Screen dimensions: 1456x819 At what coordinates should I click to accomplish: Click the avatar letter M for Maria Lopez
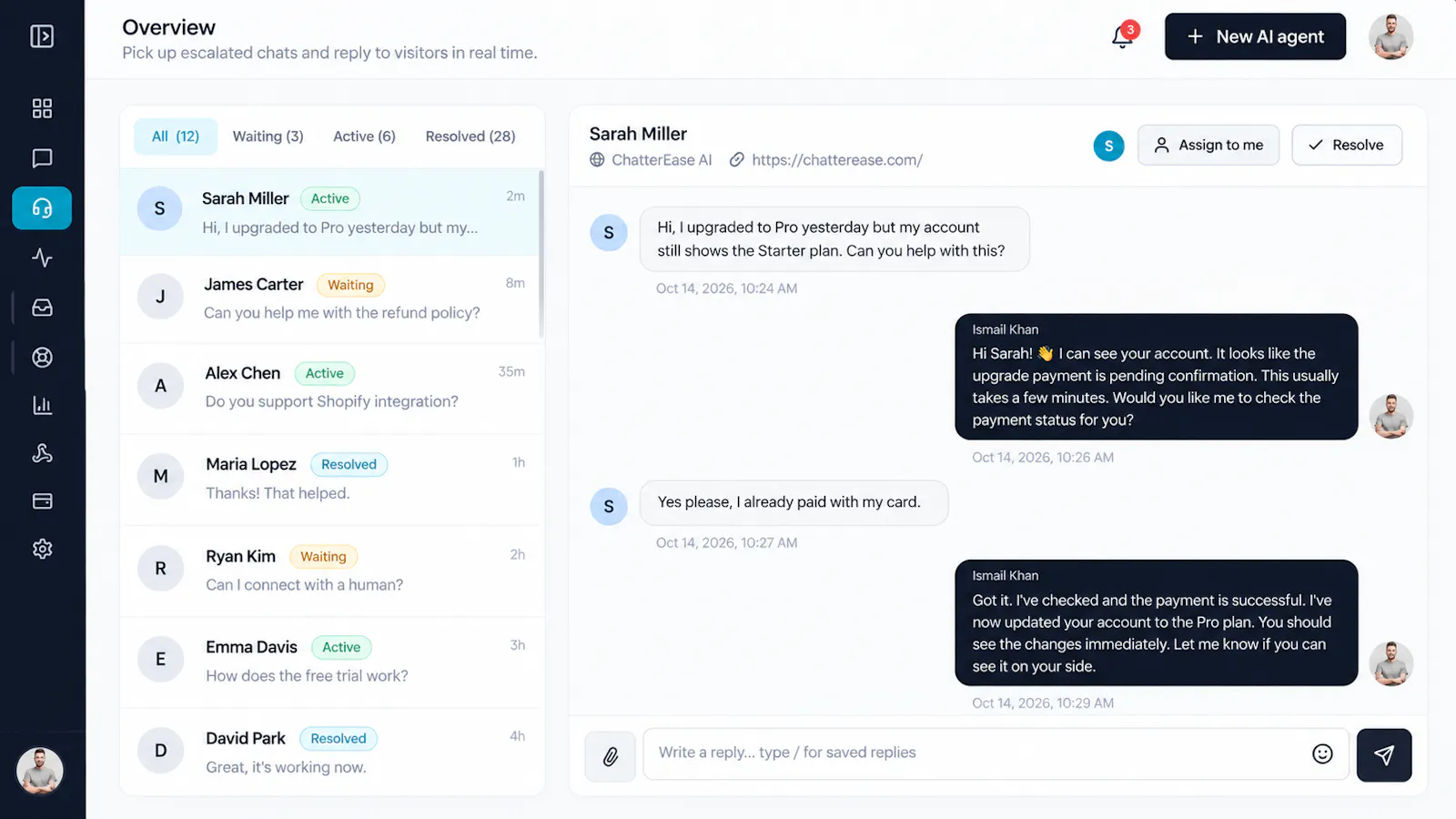point(160,476)
